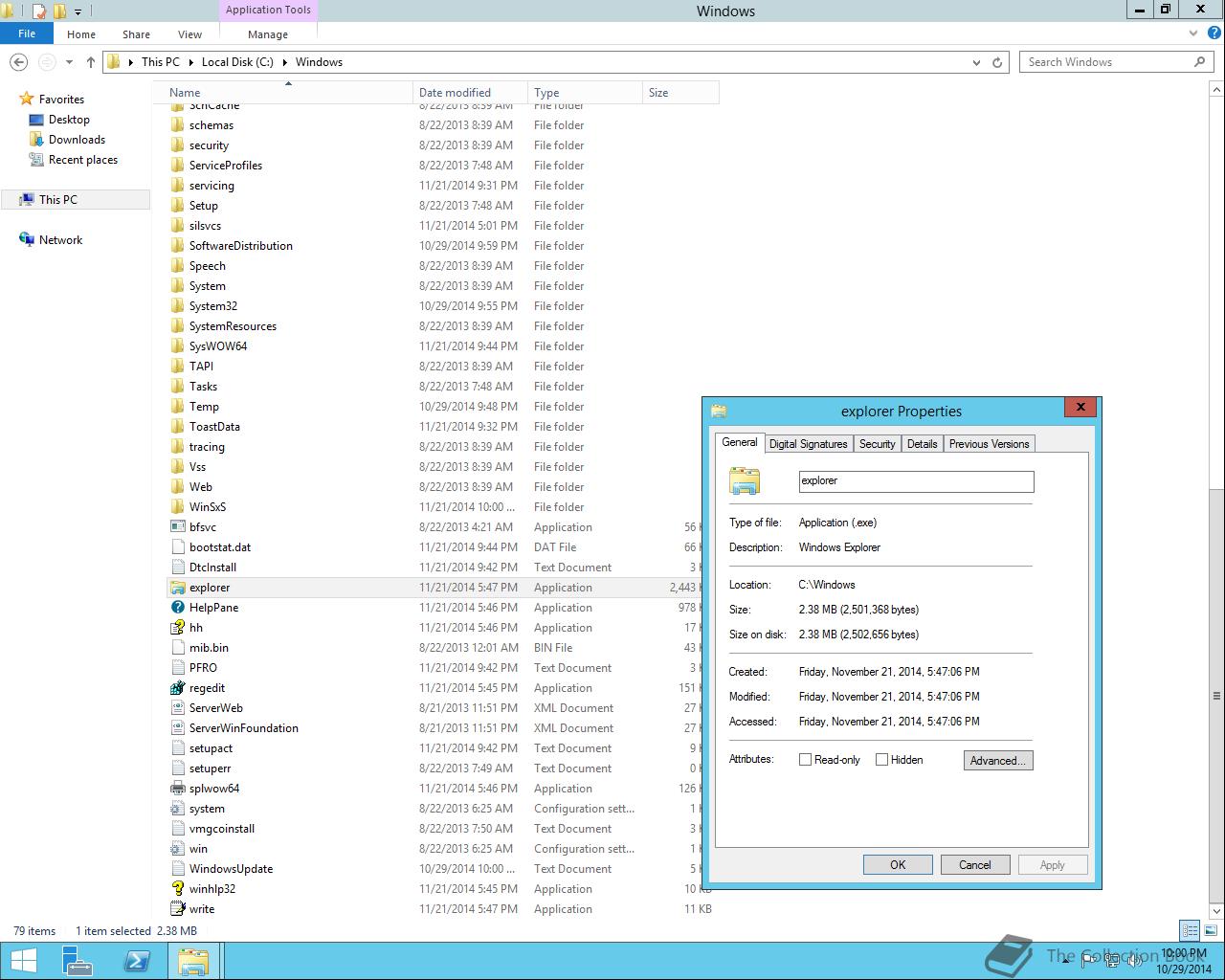1225x980 pixels.
Task: Switch to Previous Versions tab
Action: click(989, 444)
